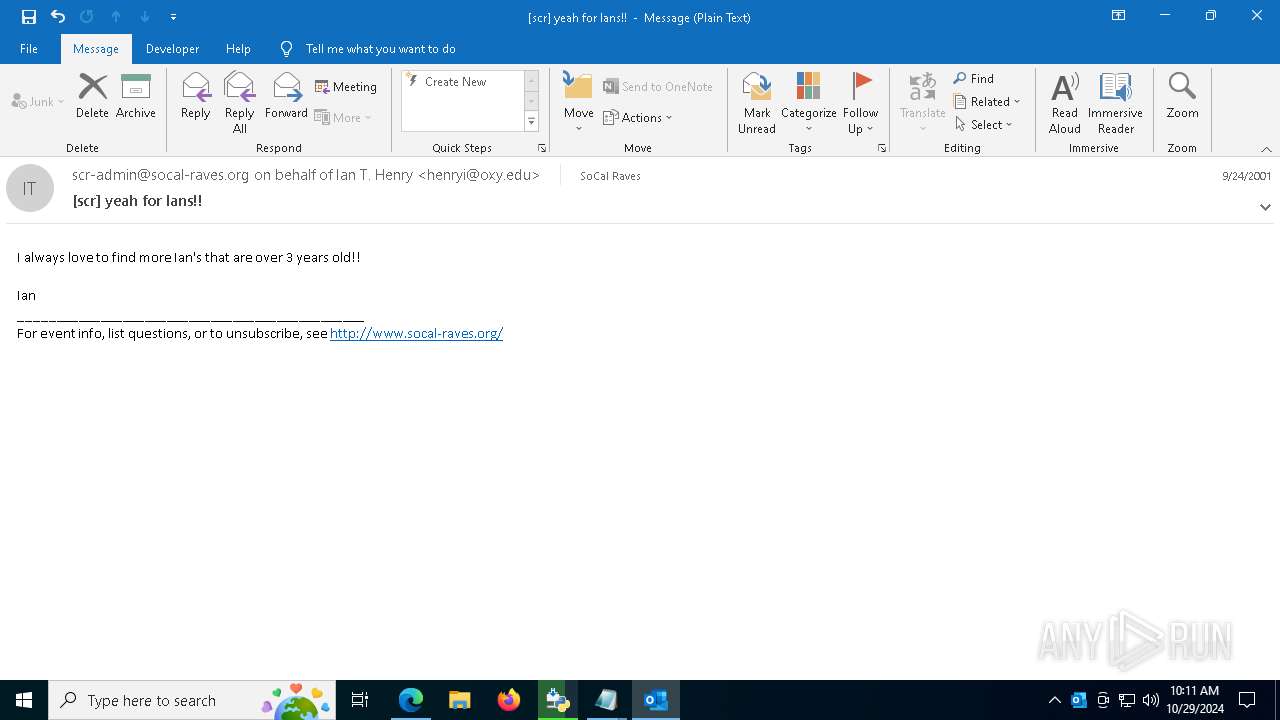Image resolution: width=1280 pixels, height=720 pixels.
Task: Open the Select dropdown
Action: [984, 125]
